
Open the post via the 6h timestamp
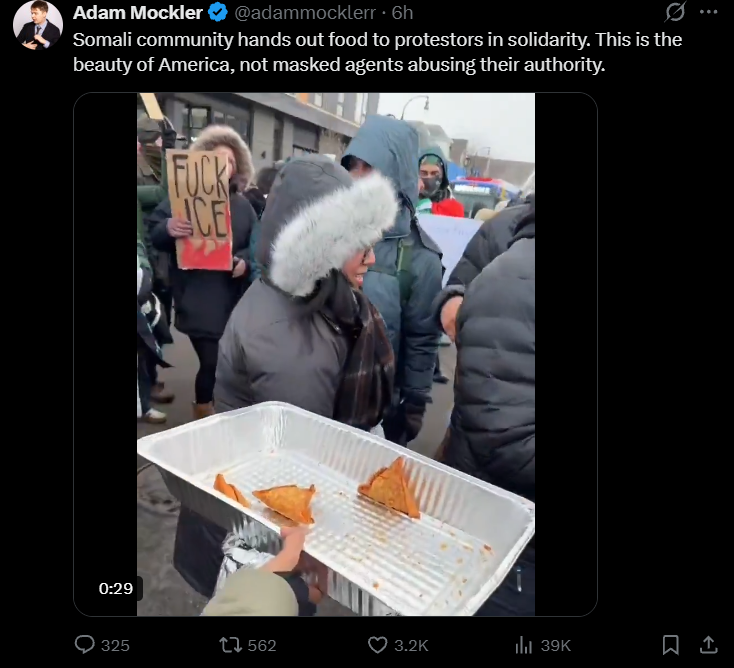403,13
